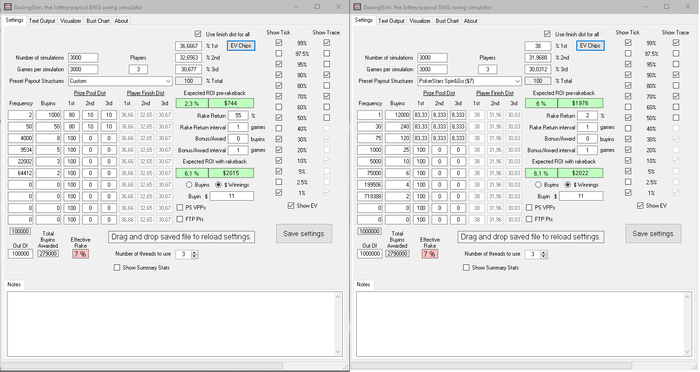
Task: Toggle Show EV checkbox in left window
Action: pos(291,205)
